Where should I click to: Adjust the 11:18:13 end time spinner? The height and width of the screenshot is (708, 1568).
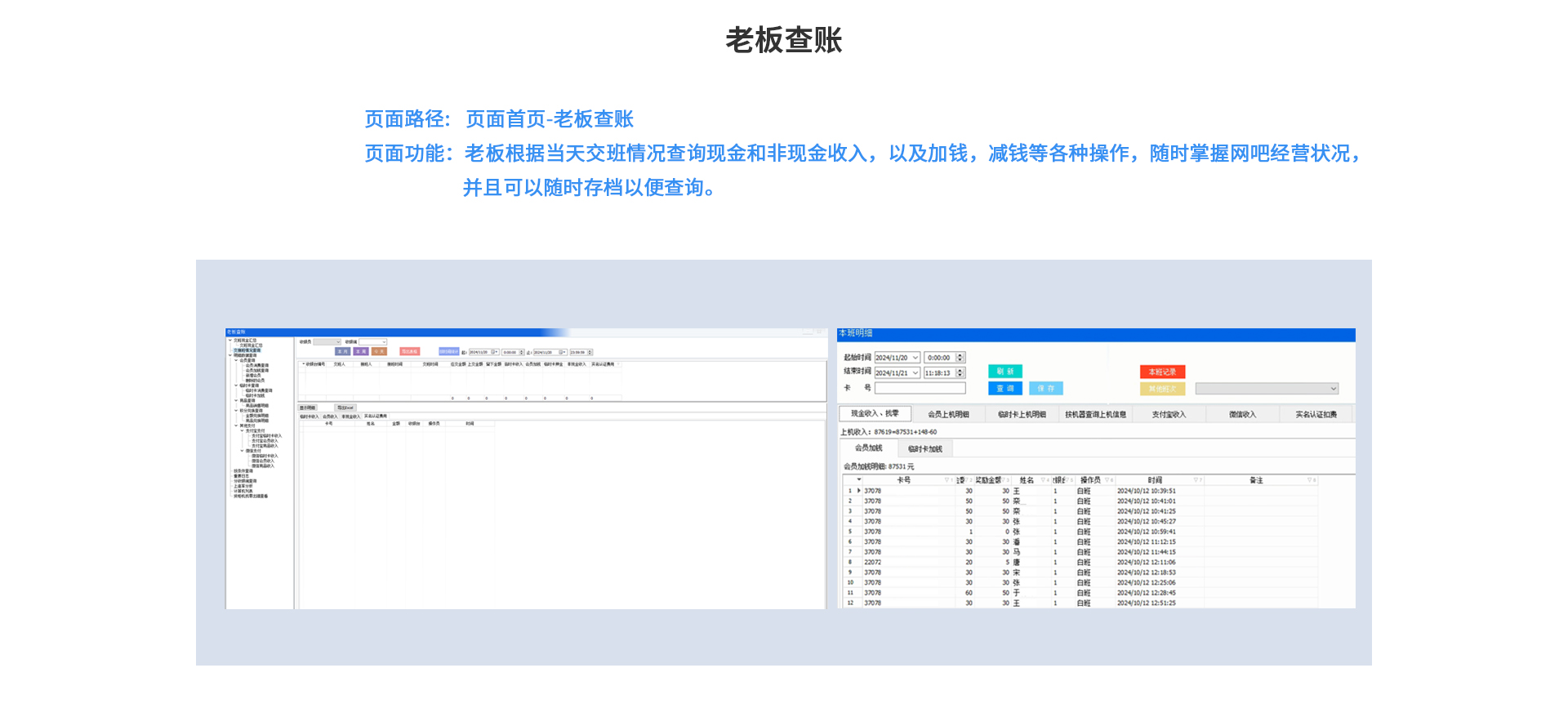click(x=960, y=372)
